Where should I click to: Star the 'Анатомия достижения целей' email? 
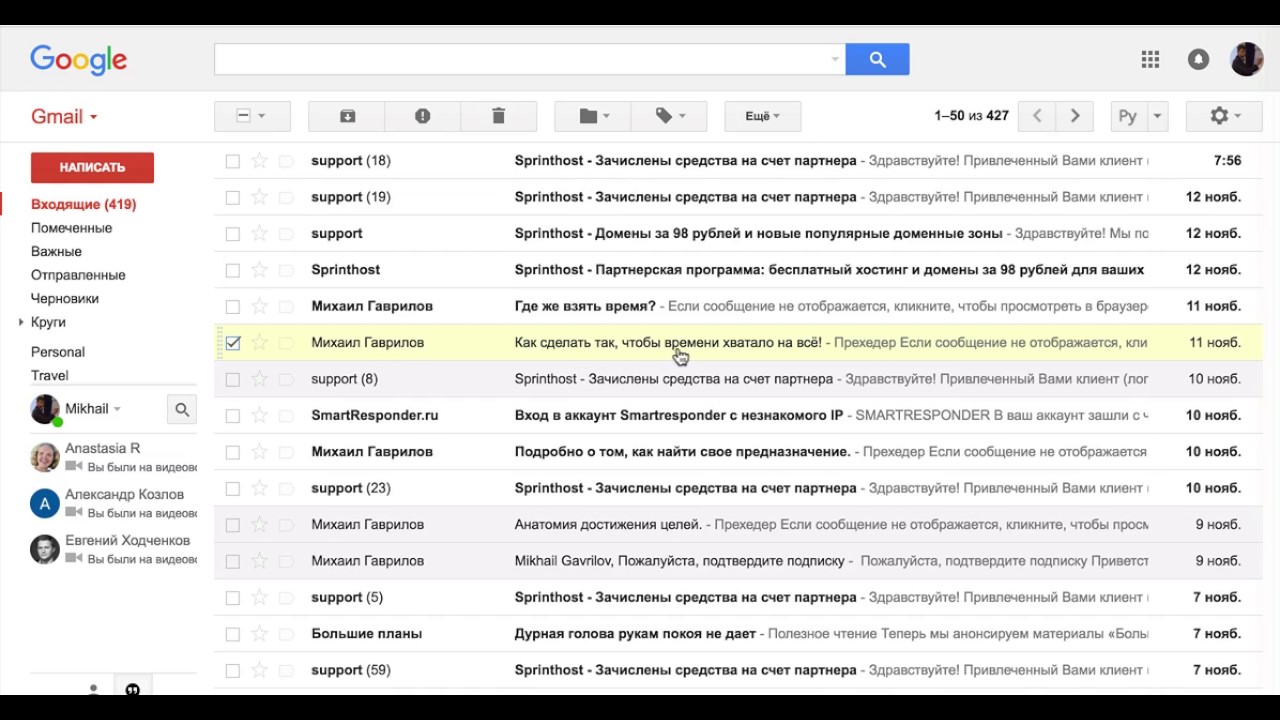click(x=259, y=525)
